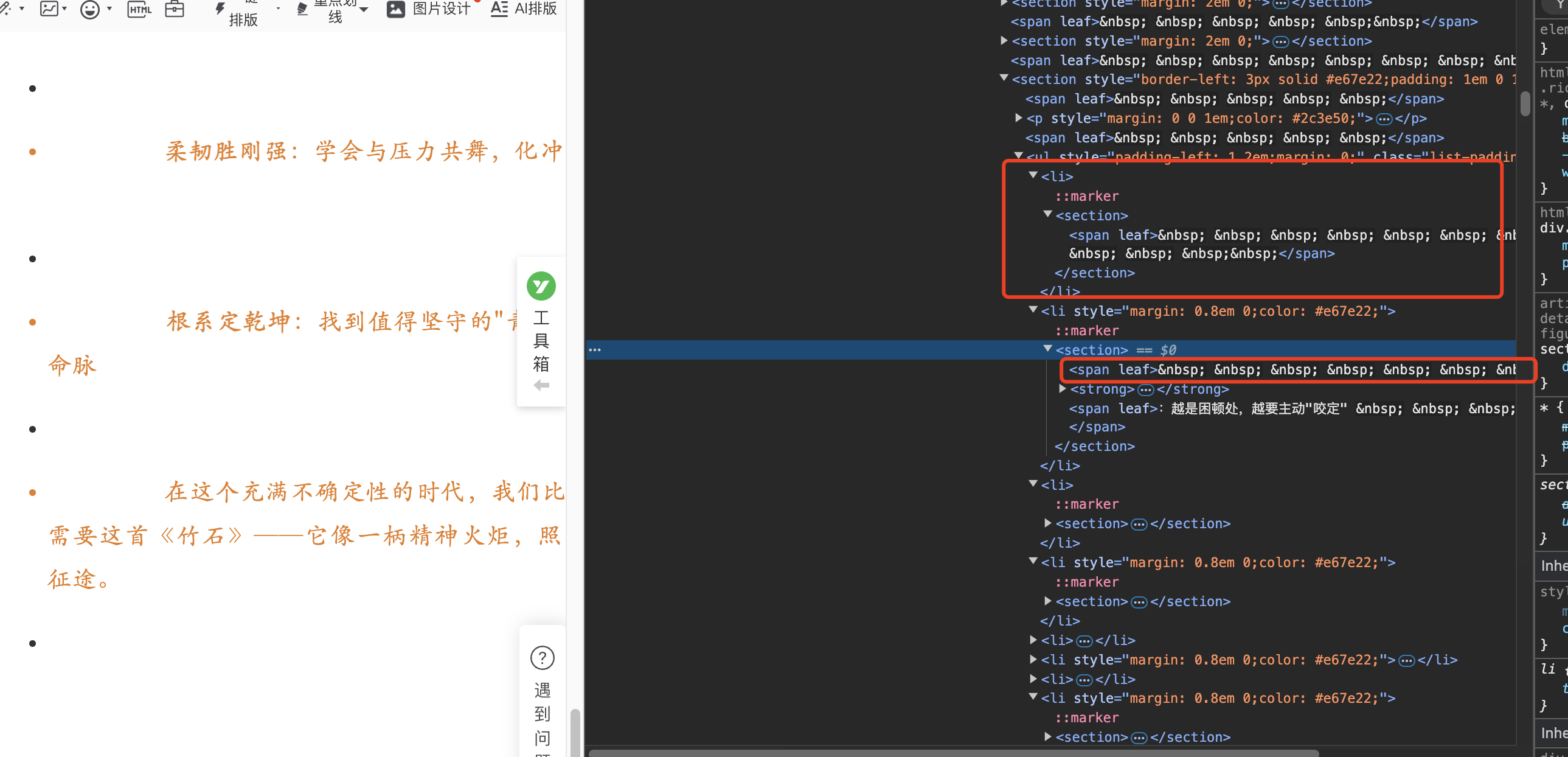This screenshot has height=757, width=1568.
Task: Collapse the toolbox with the left arrow
Action: click(541, 385)
